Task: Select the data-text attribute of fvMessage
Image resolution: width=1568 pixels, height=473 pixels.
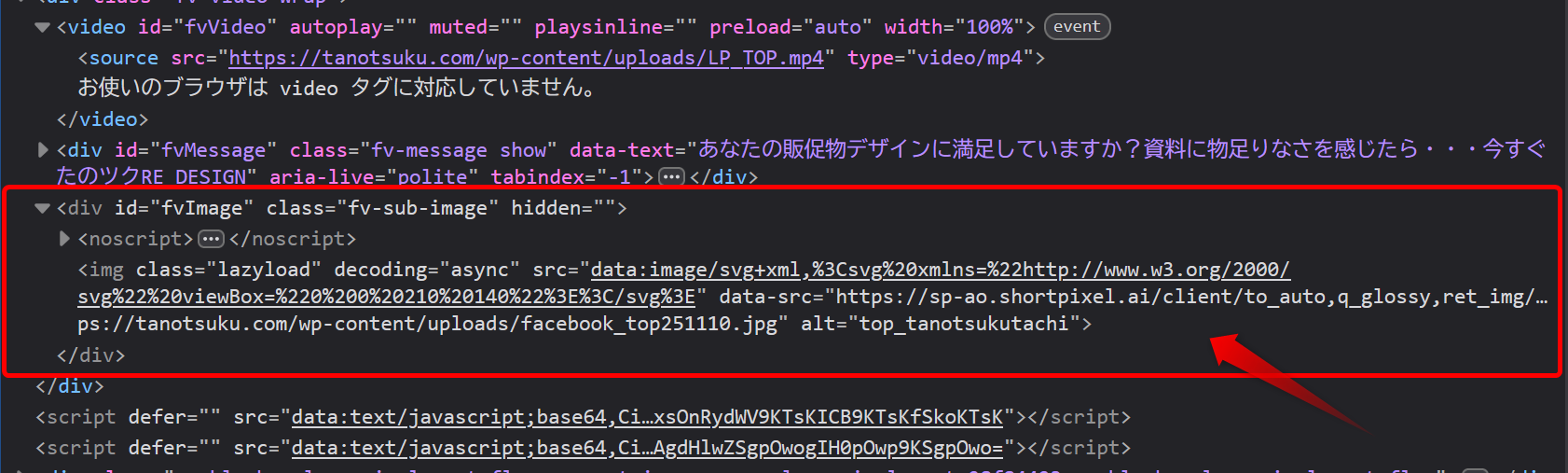Action: point(1025,149)
